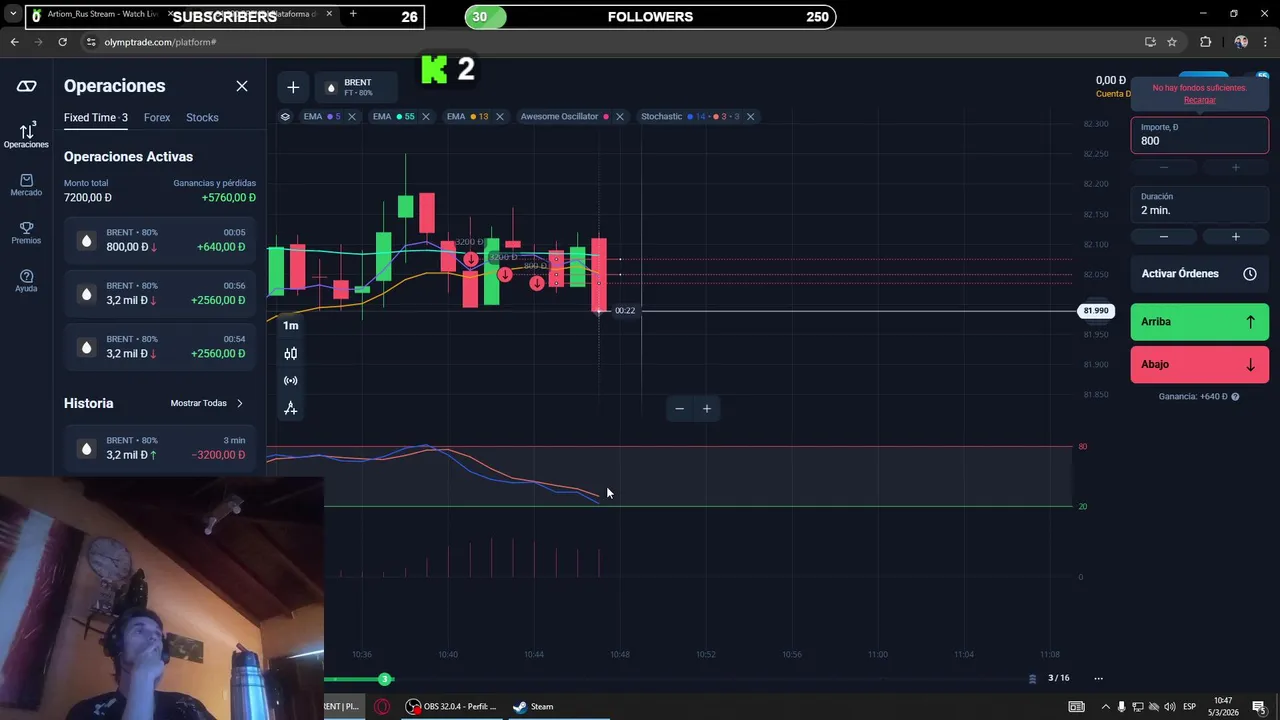
Task: Show all history with Mostrar Todas
Action: (x=206, y=403)
